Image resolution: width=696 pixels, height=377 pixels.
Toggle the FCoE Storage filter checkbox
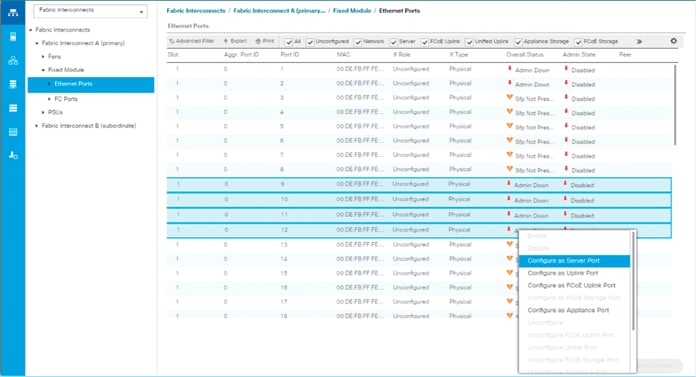coord(578,42)
